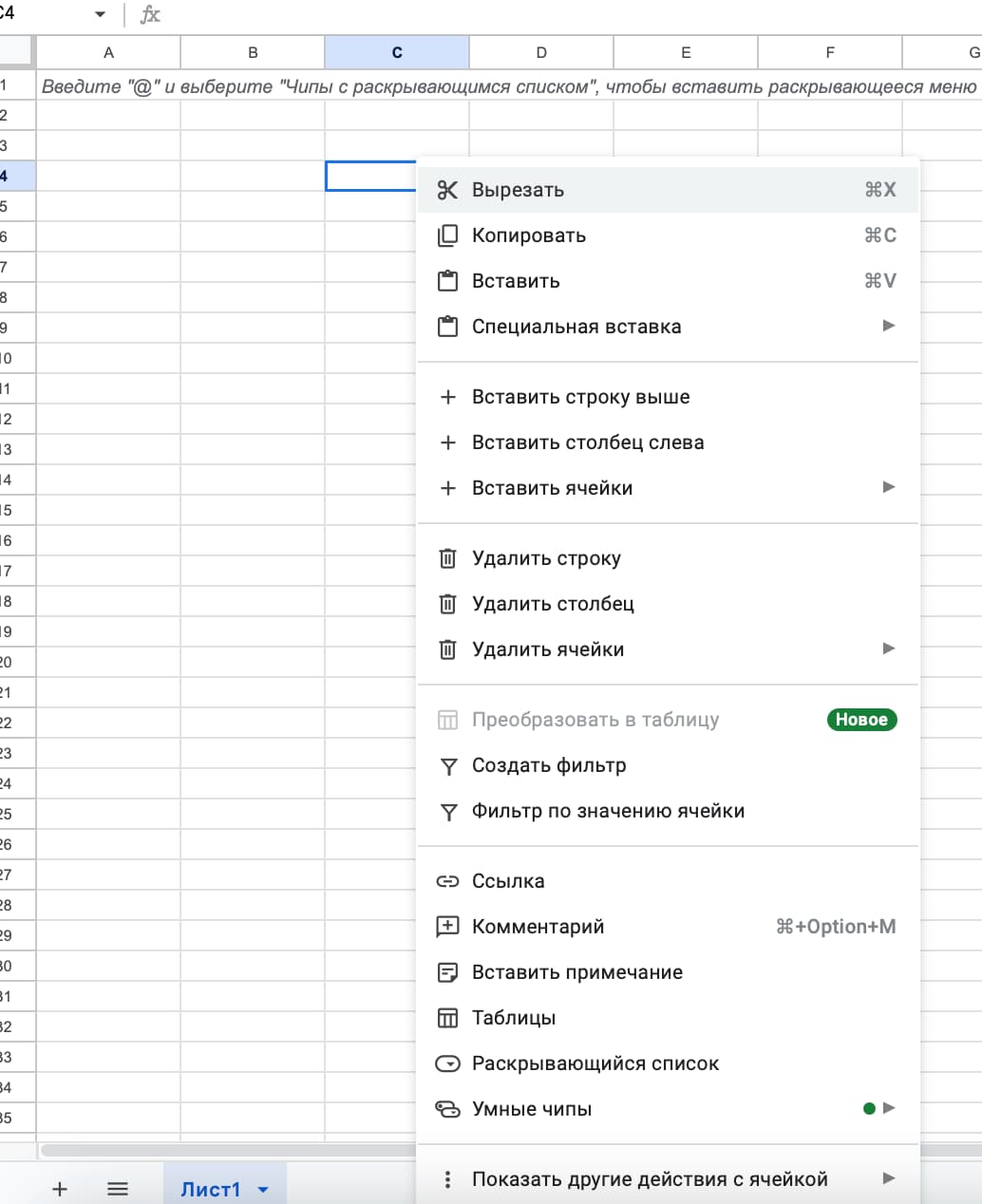Choose Комментарий menu entry
This screenshot has height=1204, width=982.
point(669,927)
